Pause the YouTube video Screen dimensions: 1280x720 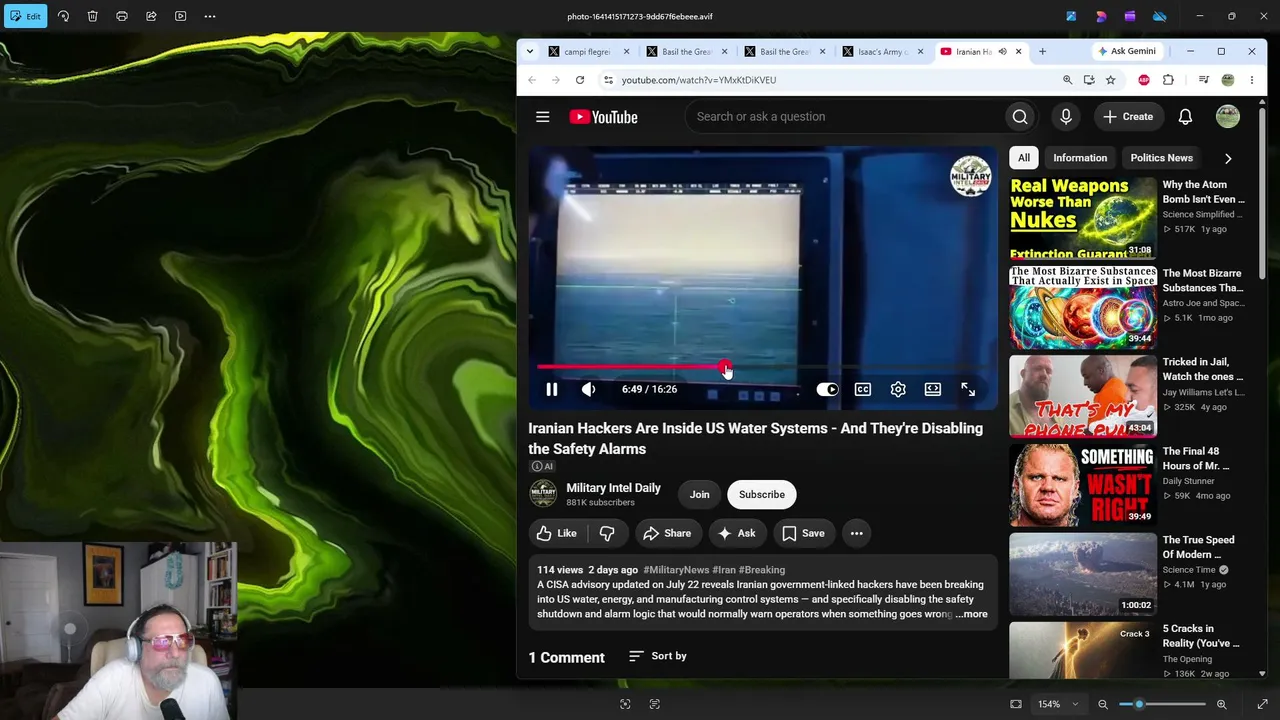(x=551, y=389)
